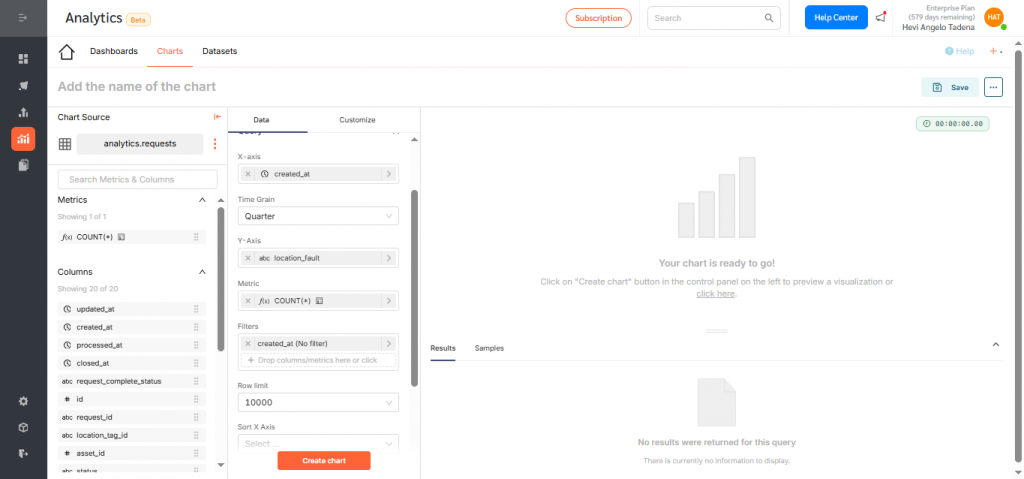Screen dimensions: 1024x479
Task: Open the Datasets tab
Action: coord(219,51)
